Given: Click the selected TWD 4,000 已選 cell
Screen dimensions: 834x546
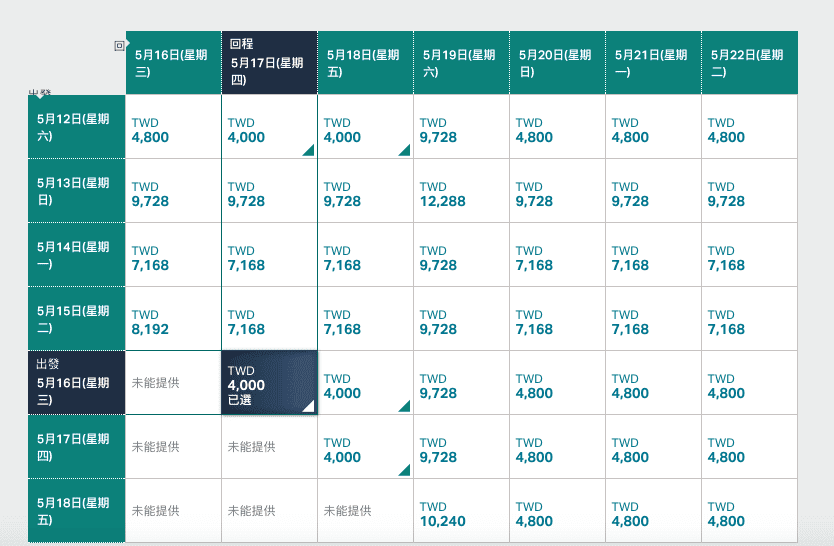Looking at the screenshot, I should click(269, 383).
